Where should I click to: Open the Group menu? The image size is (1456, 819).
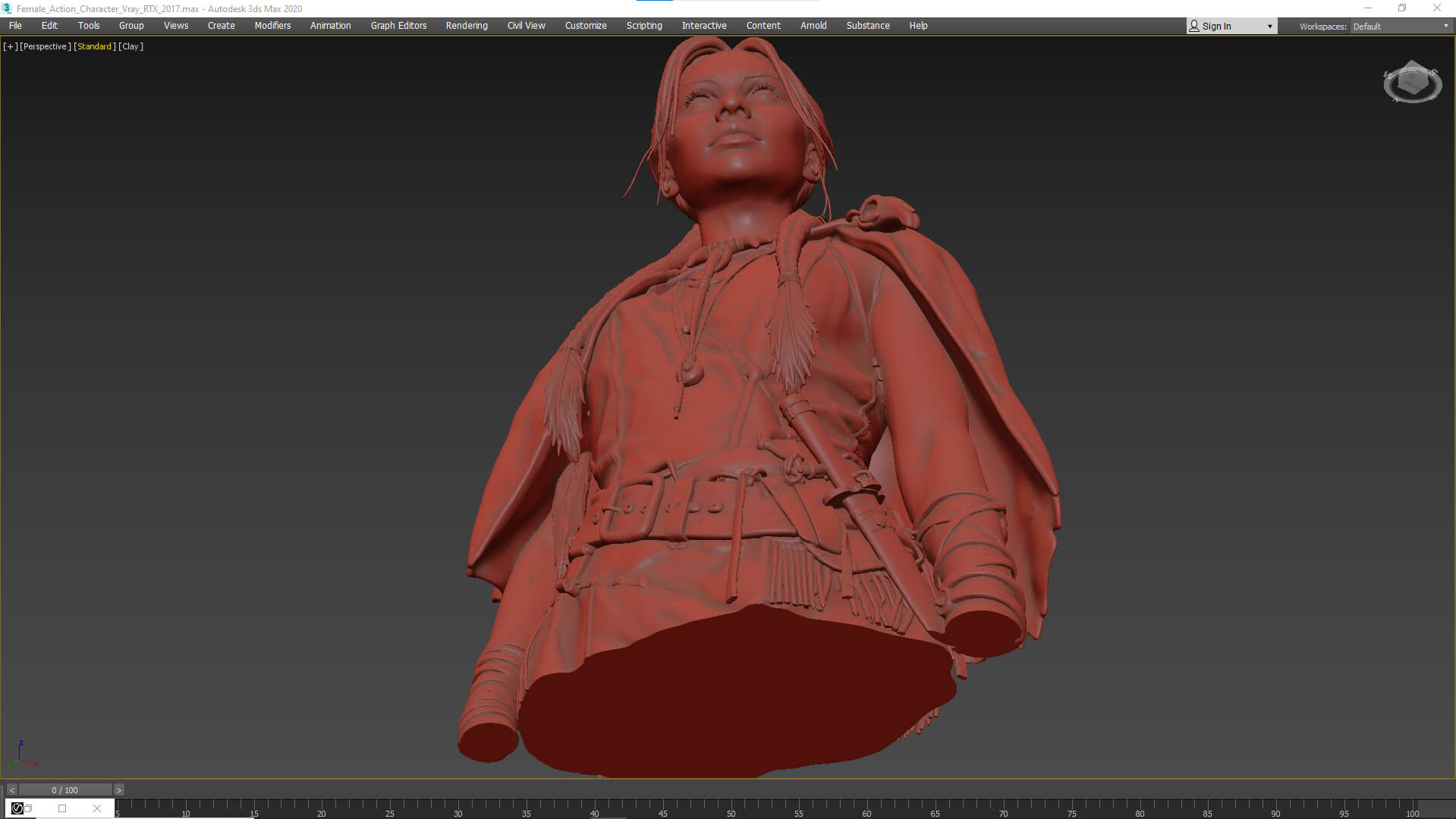(131, 26)
